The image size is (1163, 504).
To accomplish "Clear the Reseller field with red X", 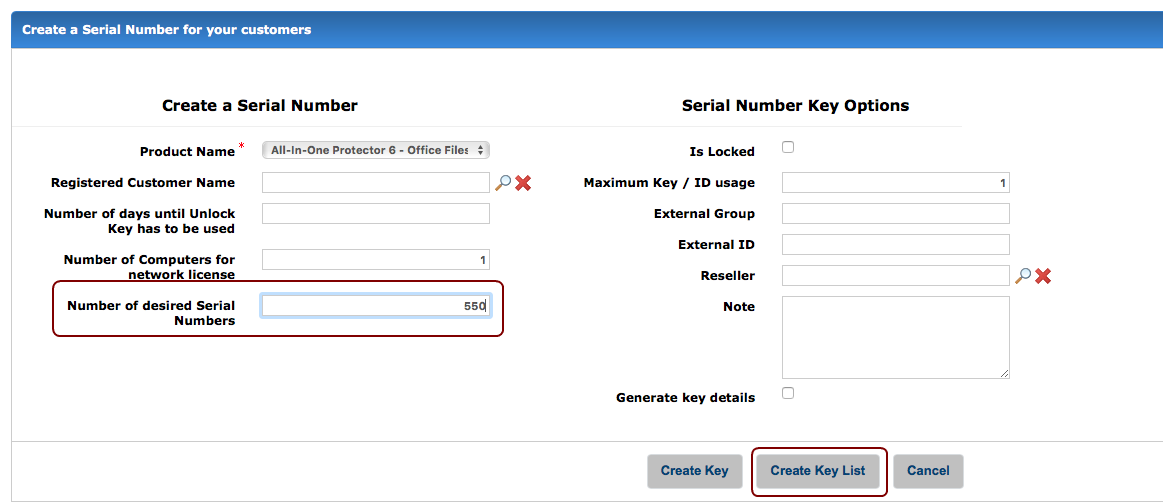I will pyautogui.click(x=1043, y=275).
